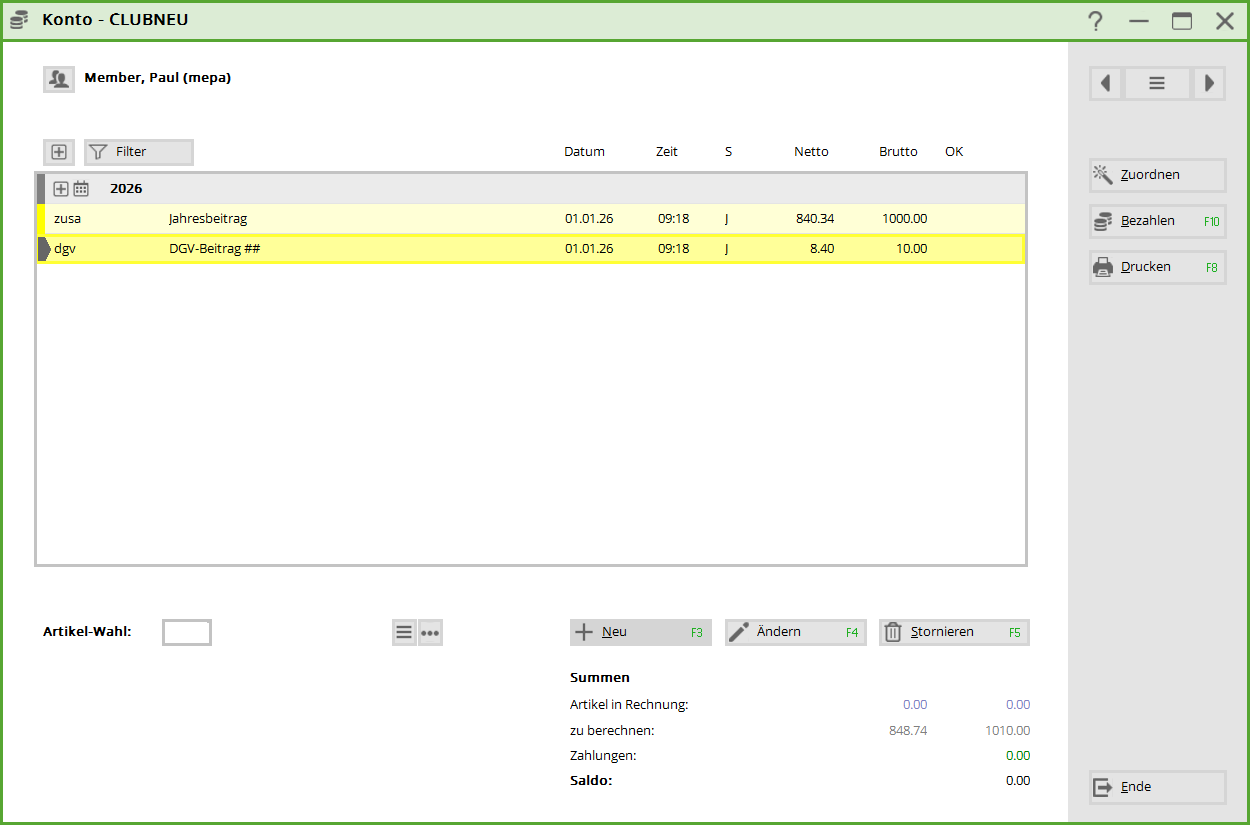Add a new entry with Neu

pos(640,632)
